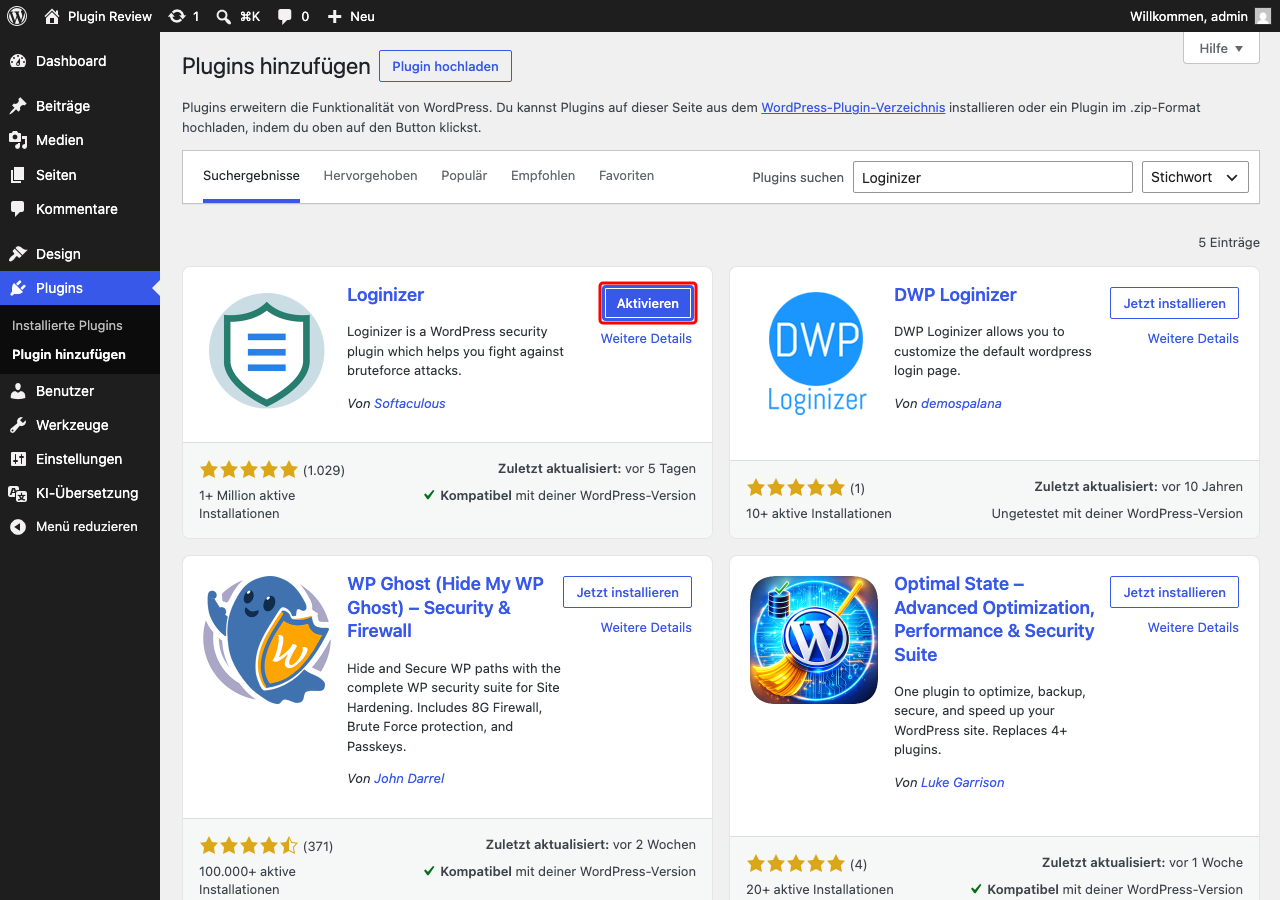Click the plus Neu icon
Viewport: 1280px width, 900px height.
coord(335,16)
